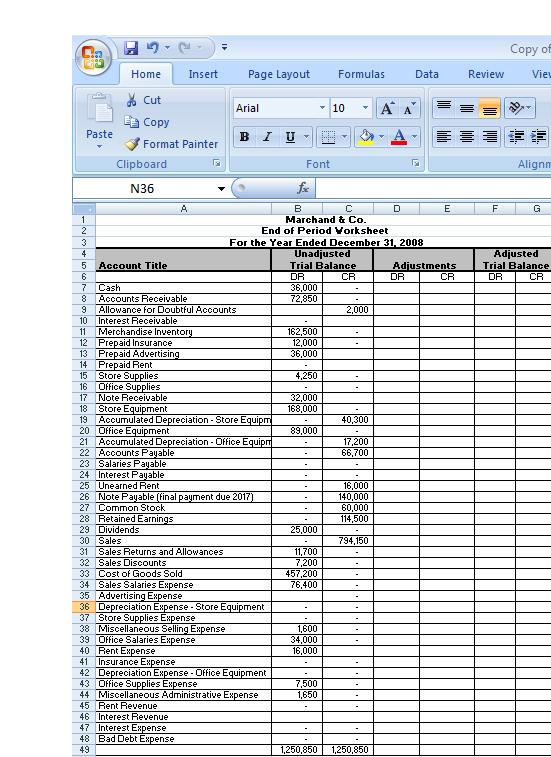Click the Redo arrow icon
This screenshot has width=551, height=757.
pyautogui.click(x=184, y=47)
